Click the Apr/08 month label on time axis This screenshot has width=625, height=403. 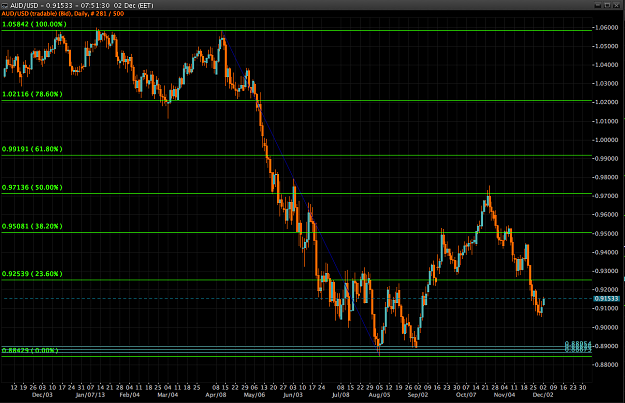[216, 395]
